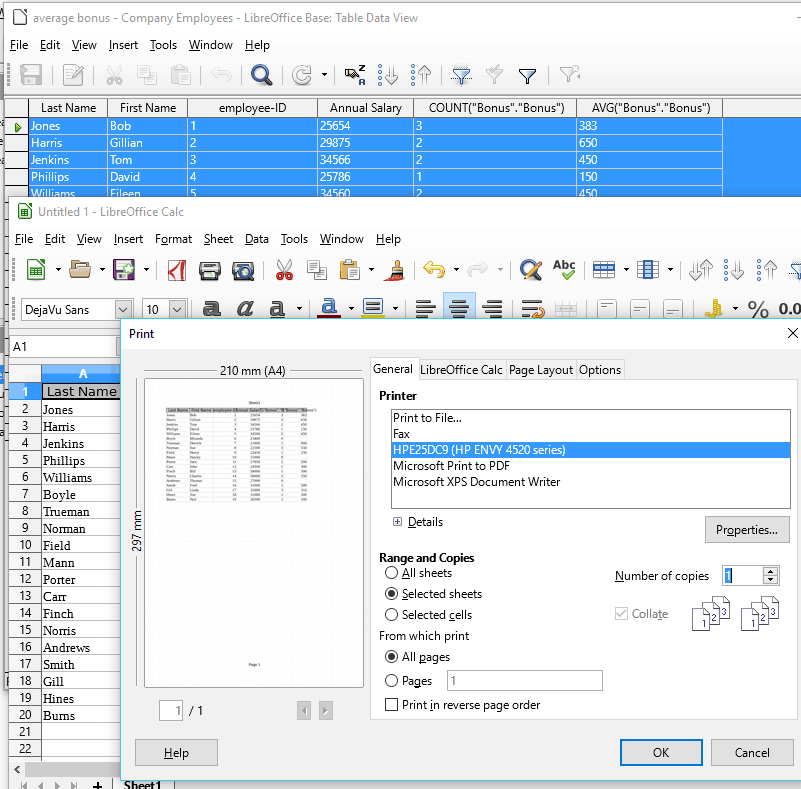Select Pages radio button

click(391, 680)
